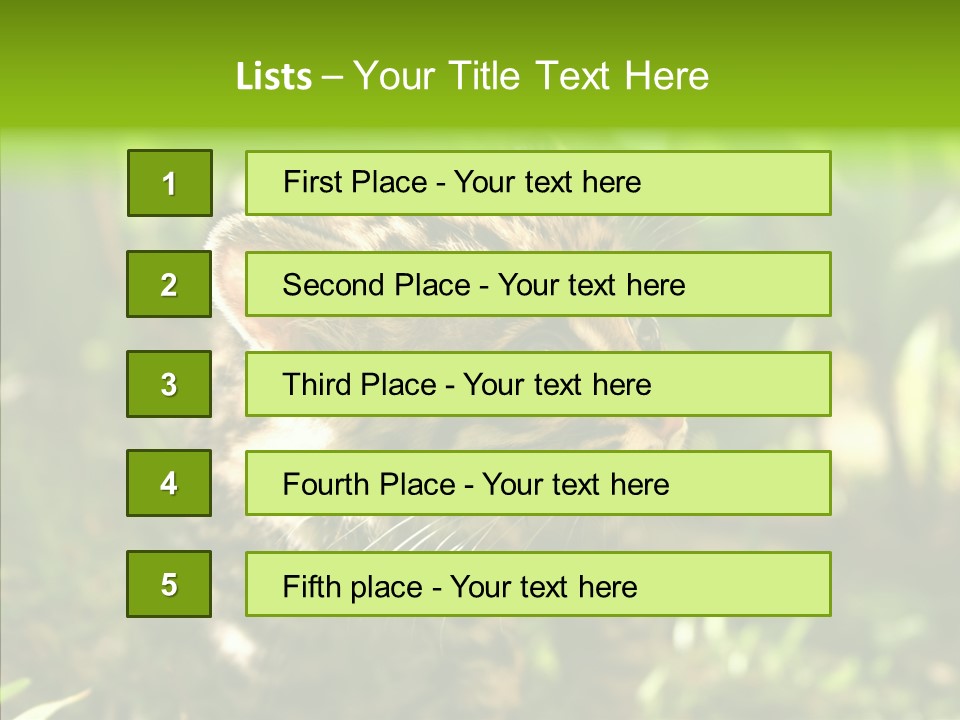Click the Second Place text bar
The height and width of the screenshot is (720, 960).
pos(538,284)
